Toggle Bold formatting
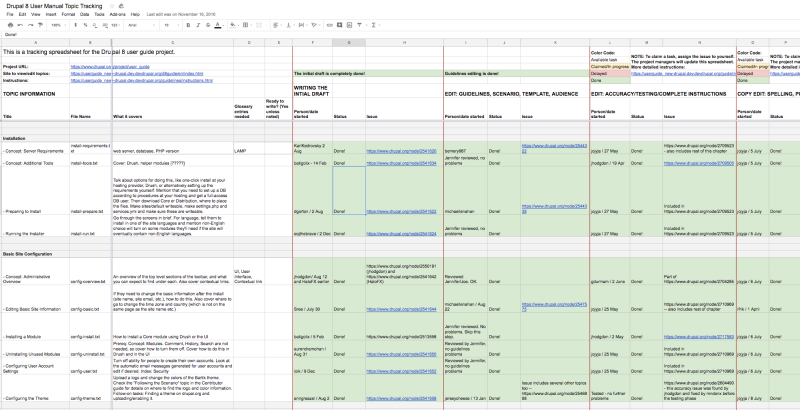 [x=188, y=25]
